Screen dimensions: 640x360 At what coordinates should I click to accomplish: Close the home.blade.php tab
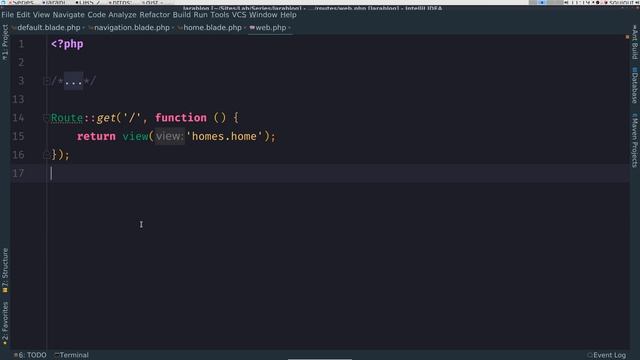coord(245,28)
